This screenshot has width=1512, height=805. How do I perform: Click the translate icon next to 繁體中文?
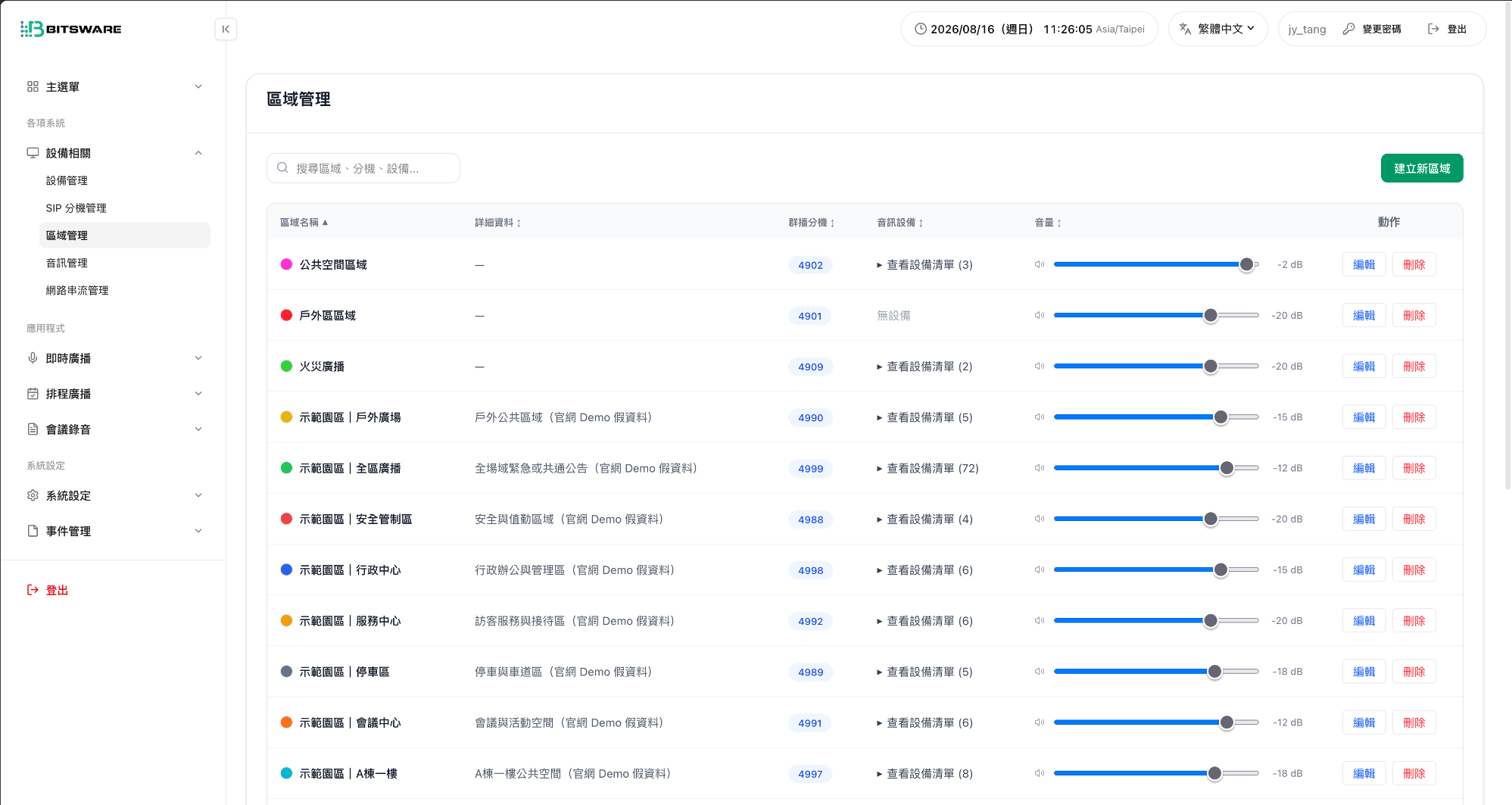(x=1186, y=29)
